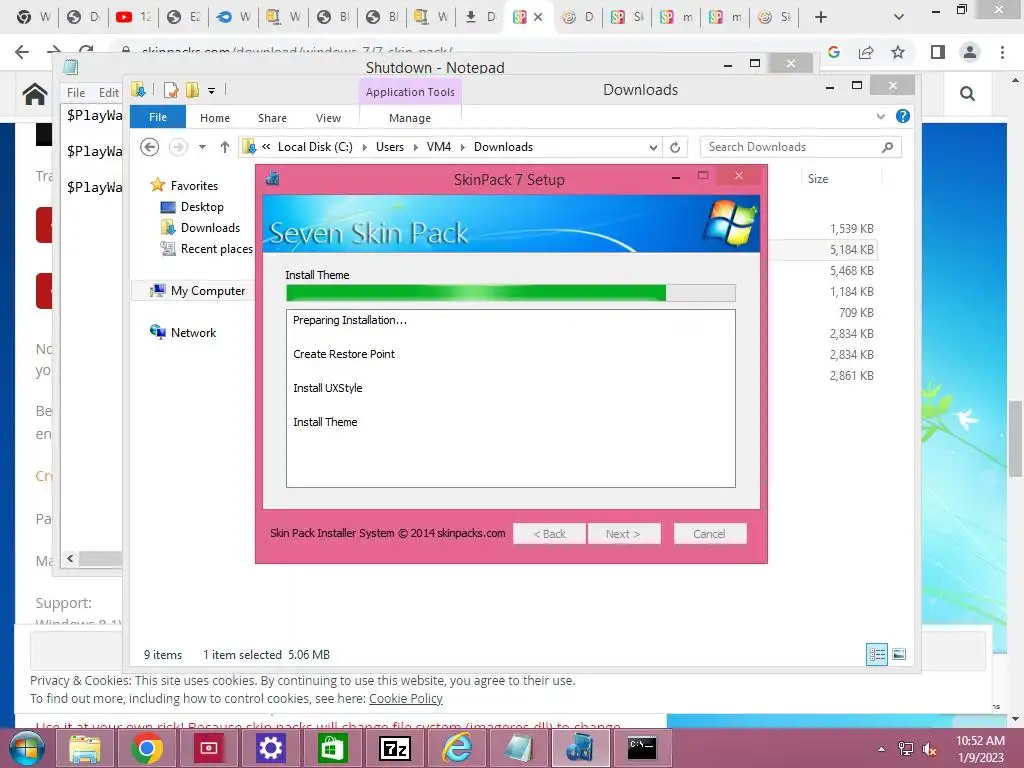Image resolution: width=1024 pixels, height=768 pixels.
Task: Click the taskbar clock showing 10:52 AM
Action: [x=980, y=749]
